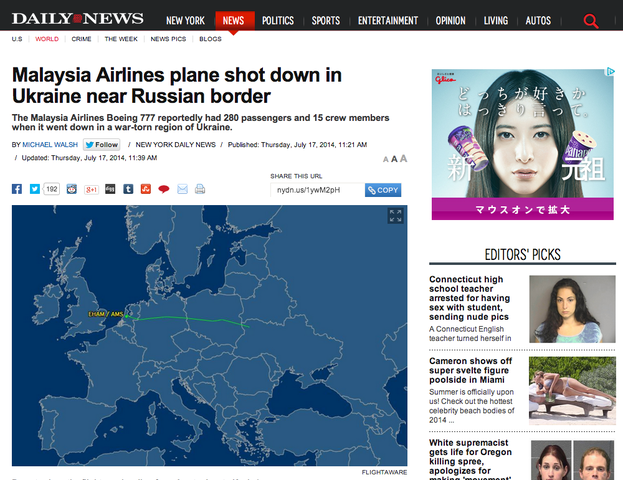623x480 pixels.
Task: Open the Entertainment section
Action: pos(388,21)
